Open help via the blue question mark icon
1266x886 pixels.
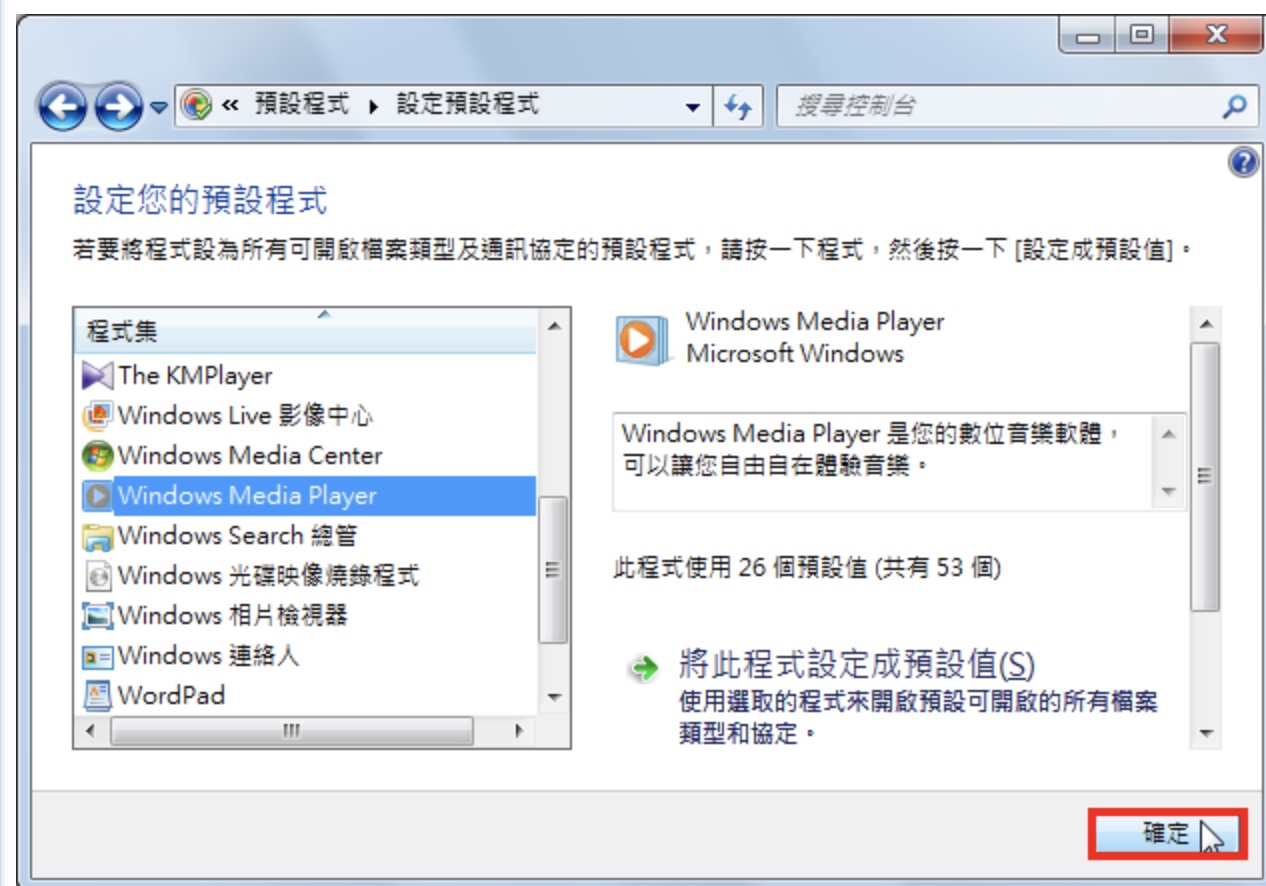point(1243,163)
